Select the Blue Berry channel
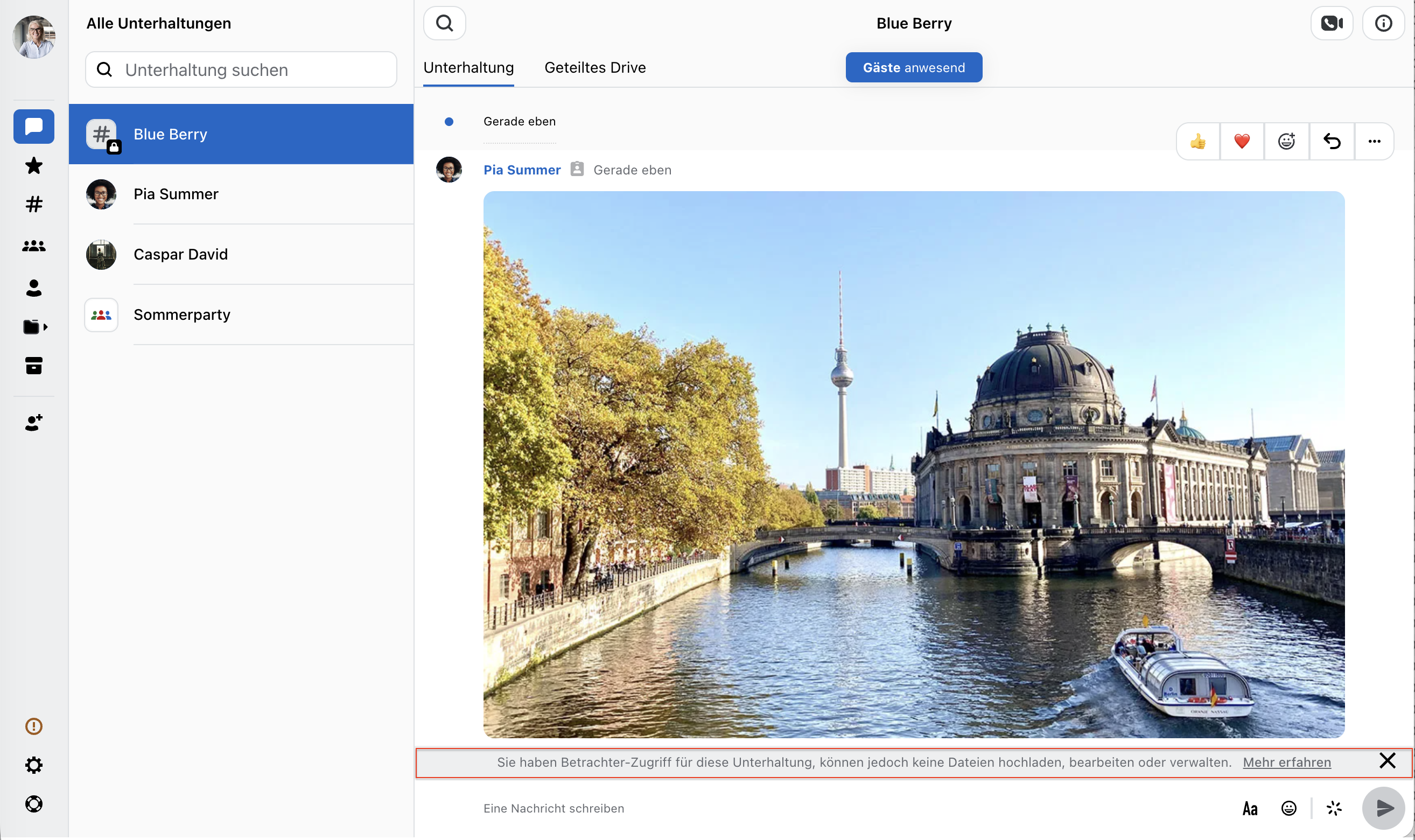The height and width of the screenshot is (840, 1415). 241,134
